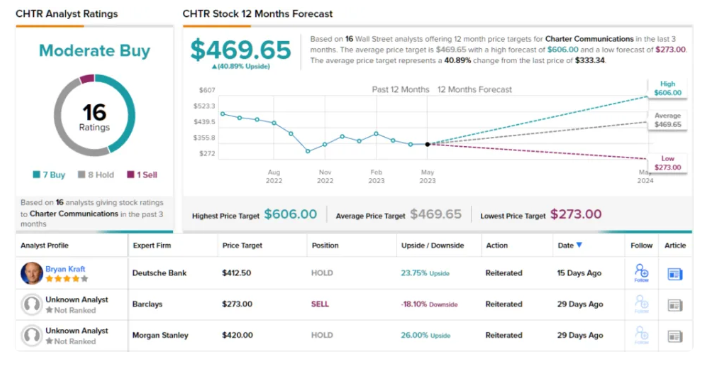Follow the Barclays unknown analyst
The width and height of the screenshot is (707, 365).
pos(641,304)
